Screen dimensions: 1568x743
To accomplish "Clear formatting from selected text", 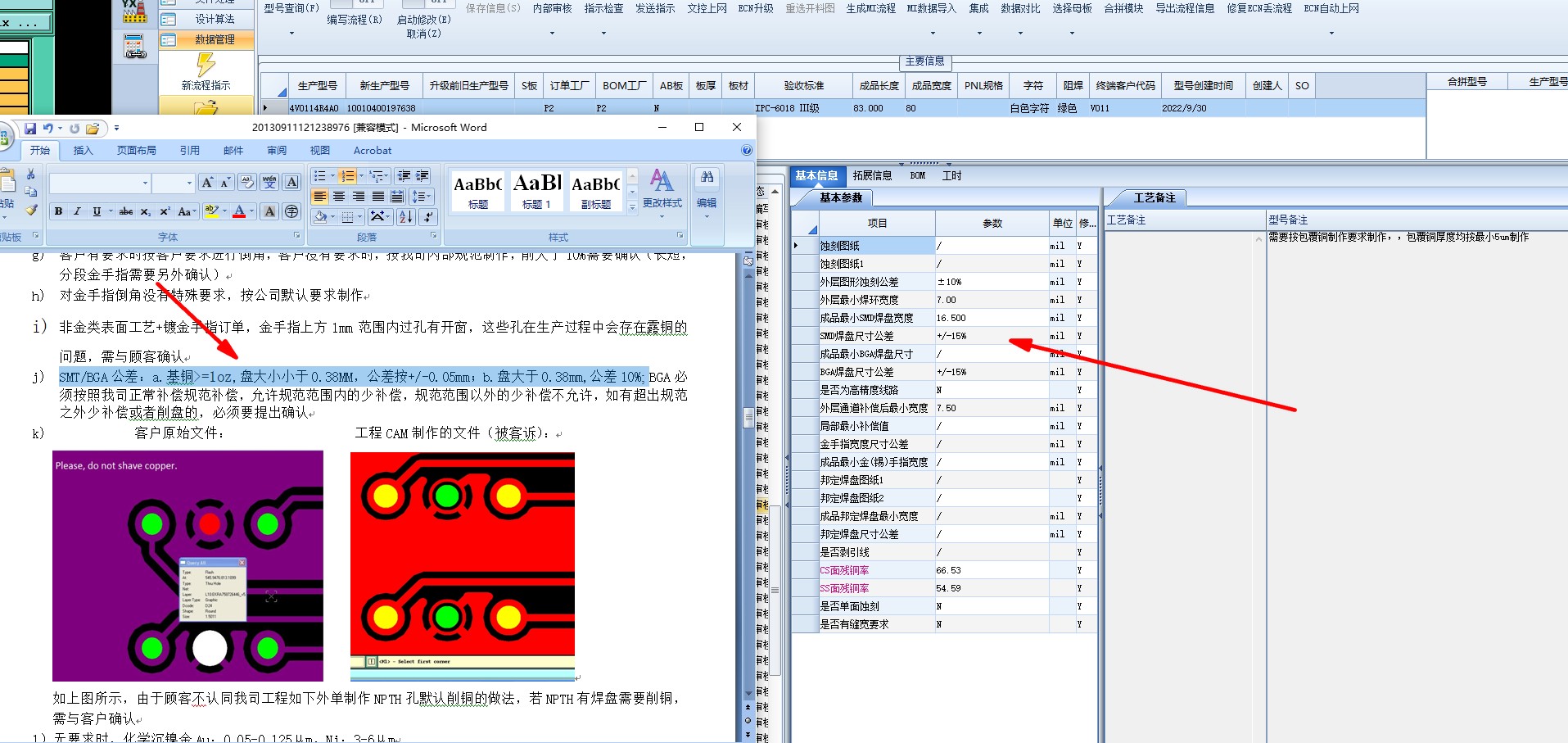I will click(x=246, y=182).
